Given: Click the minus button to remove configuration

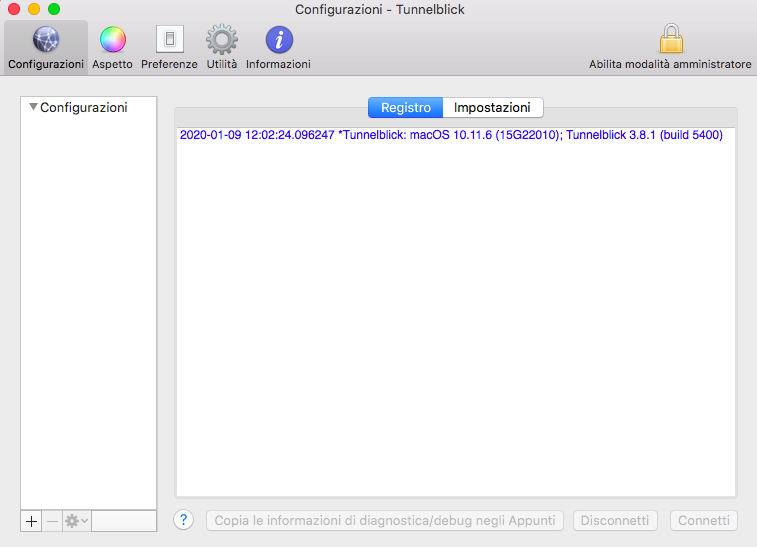Looking at the screenshot, I should 52,521.
